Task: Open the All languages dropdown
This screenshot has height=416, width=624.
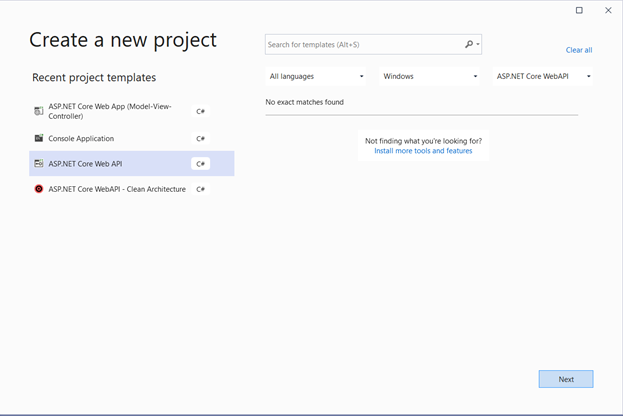Action: [x=316, y=76]
